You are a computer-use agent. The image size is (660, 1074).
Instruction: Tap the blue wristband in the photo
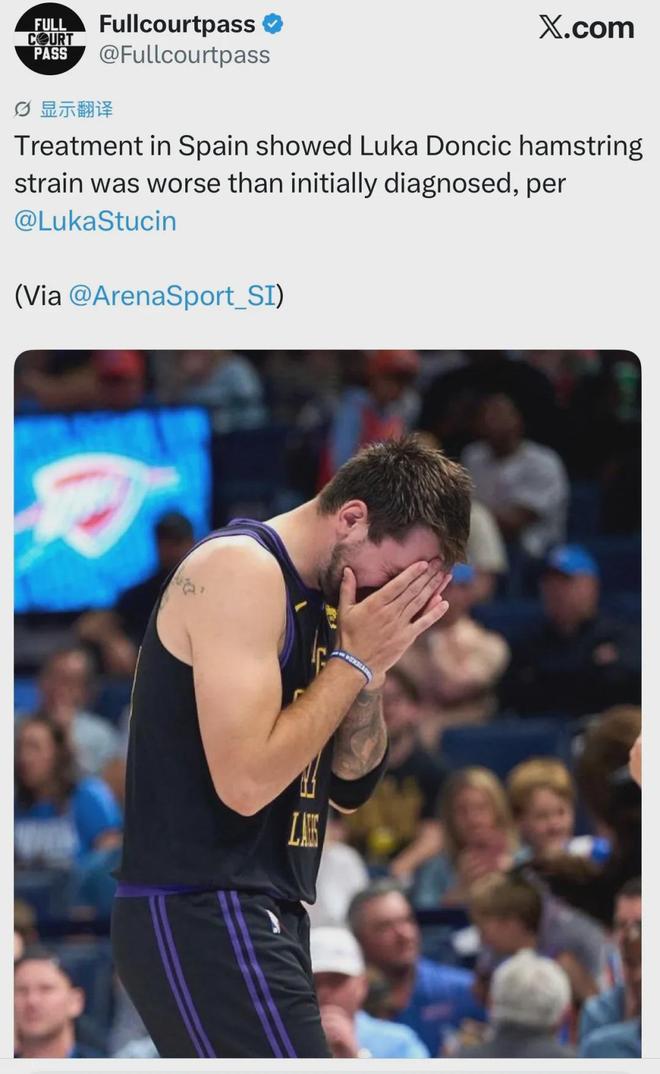[x=352, y=664]
